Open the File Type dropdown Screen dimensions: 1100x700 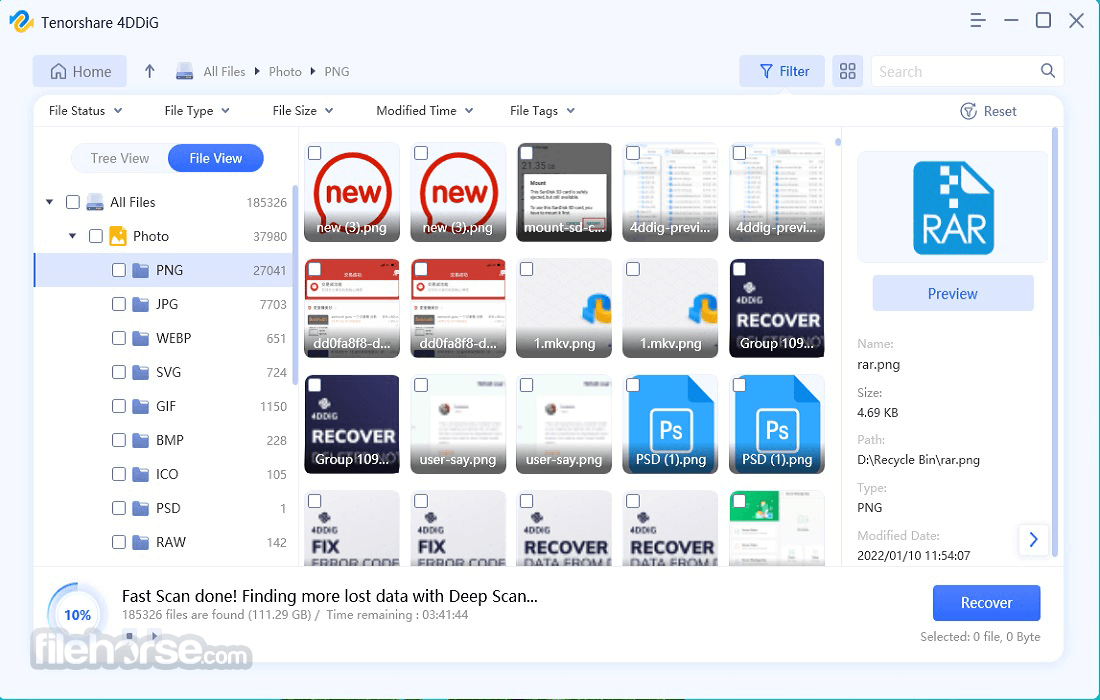tap(197, 110)
